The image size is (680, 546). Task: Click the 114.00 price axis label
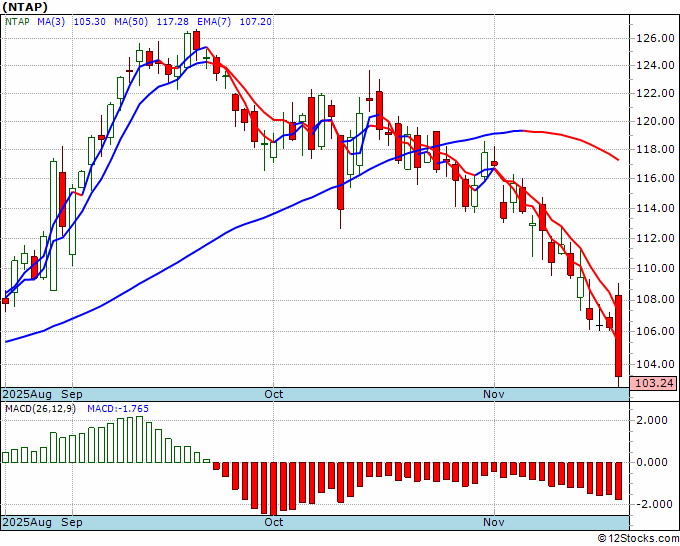coord(655,208)
